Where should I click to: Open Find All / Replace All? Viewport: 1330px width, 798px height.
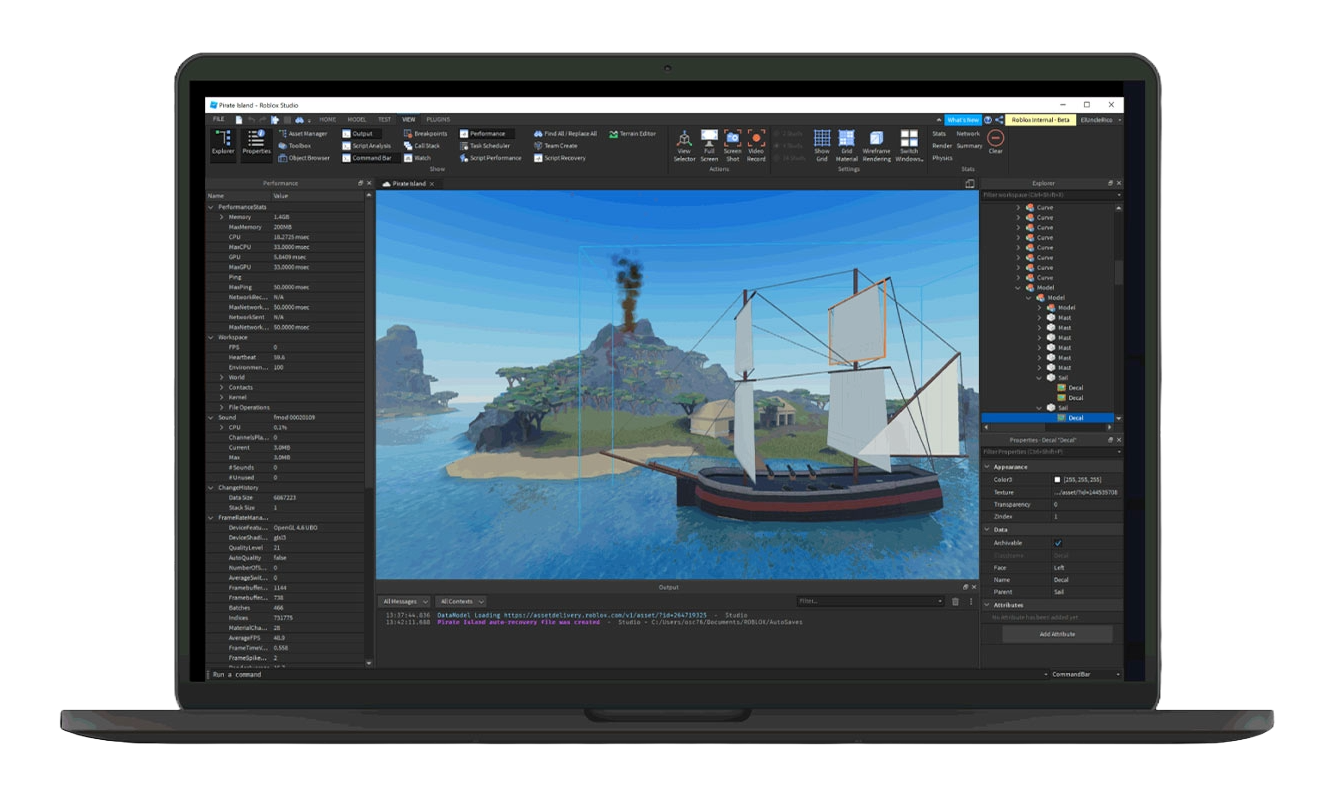point(565,134)
